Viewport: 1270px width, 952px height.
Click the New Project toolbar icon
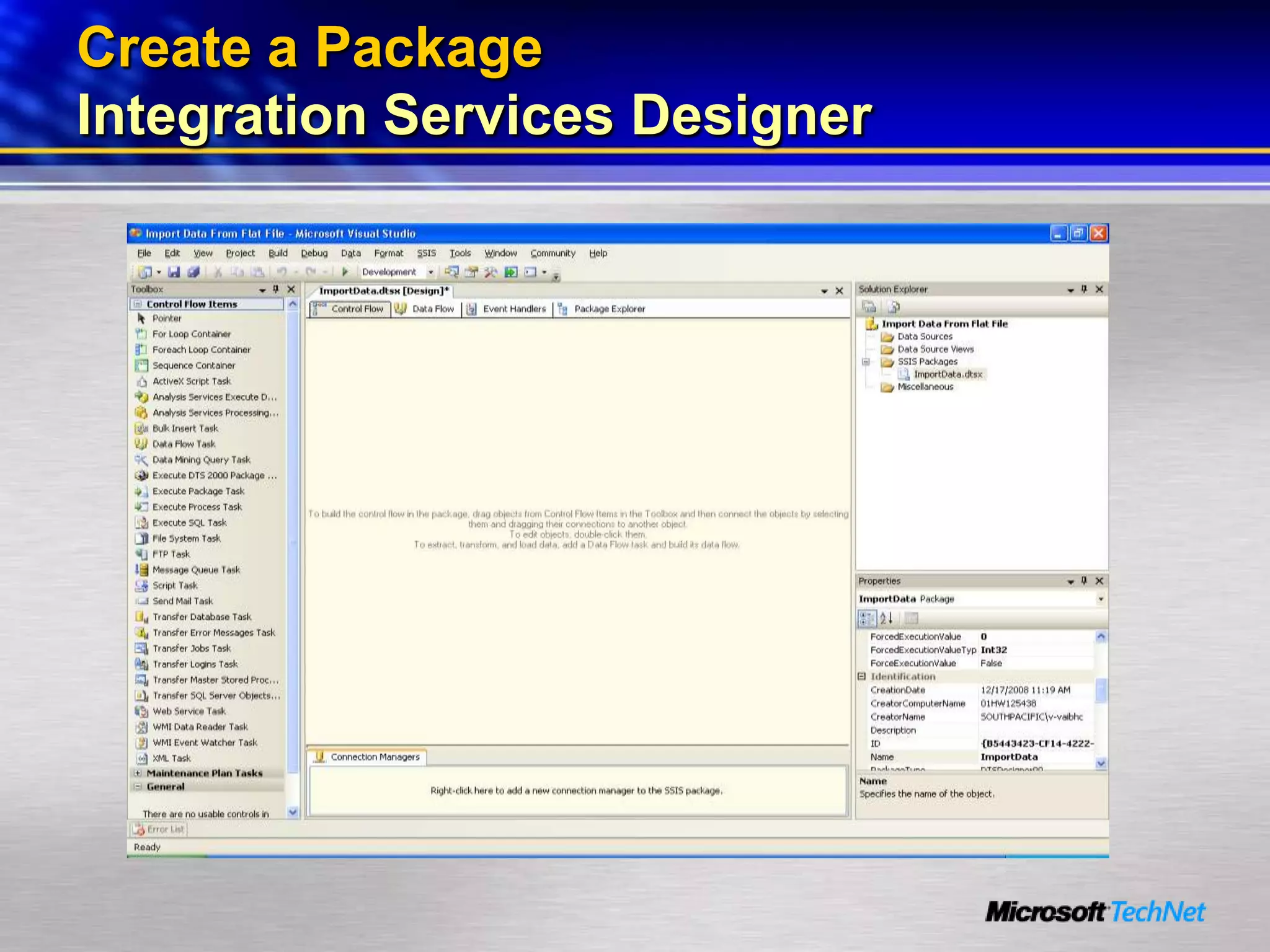pos(145,272)
